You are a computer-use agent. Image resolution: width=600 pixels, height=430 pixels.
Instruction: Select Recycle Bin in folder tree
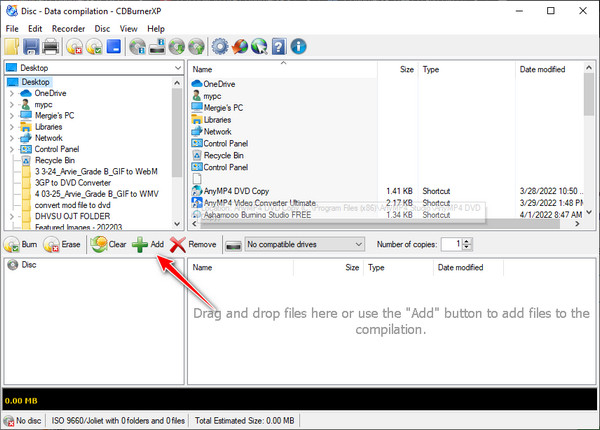pyautogui.click(x=55, y=160)
